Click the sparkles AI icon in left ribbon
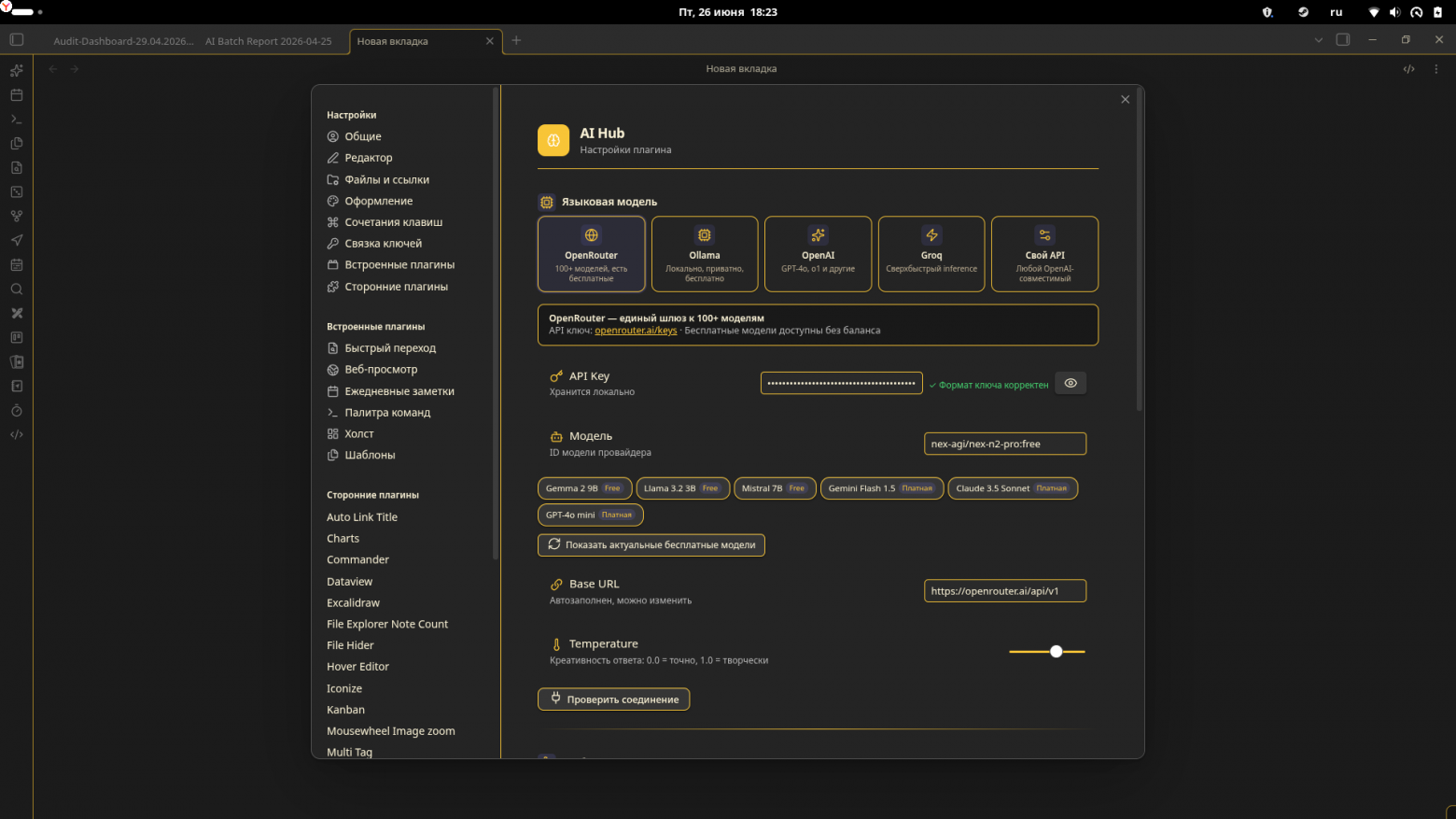 coord(16,70)
